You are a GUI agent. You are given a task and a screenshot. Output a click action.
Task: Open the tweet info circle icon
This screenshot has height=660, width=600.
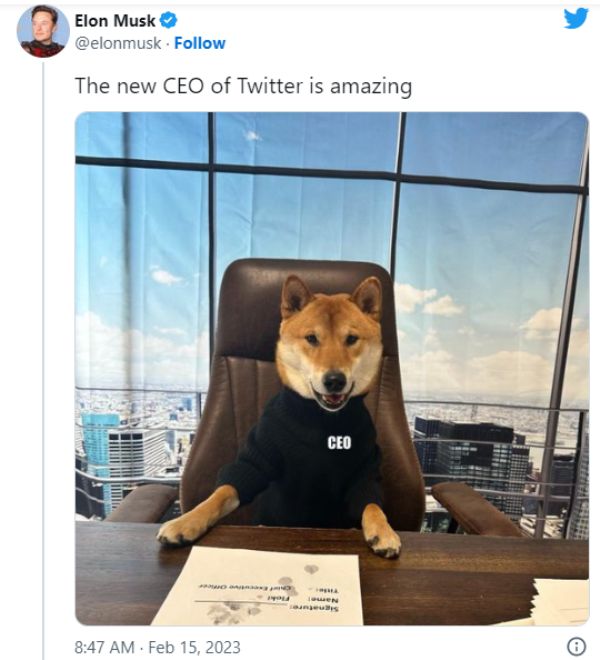point(576,645)
